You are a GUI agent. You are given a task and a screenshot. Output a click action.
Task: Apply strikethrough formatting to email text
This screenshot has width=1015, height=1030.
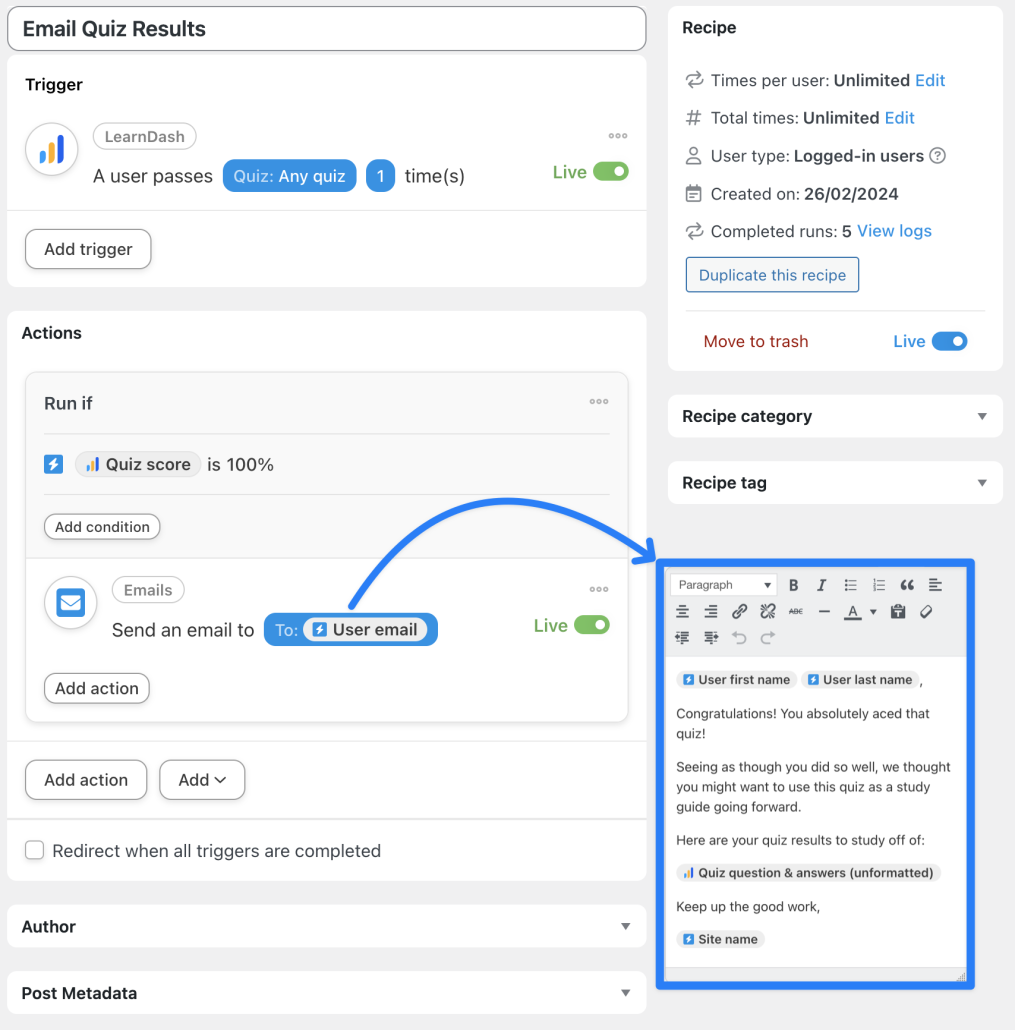click(795, 612)
